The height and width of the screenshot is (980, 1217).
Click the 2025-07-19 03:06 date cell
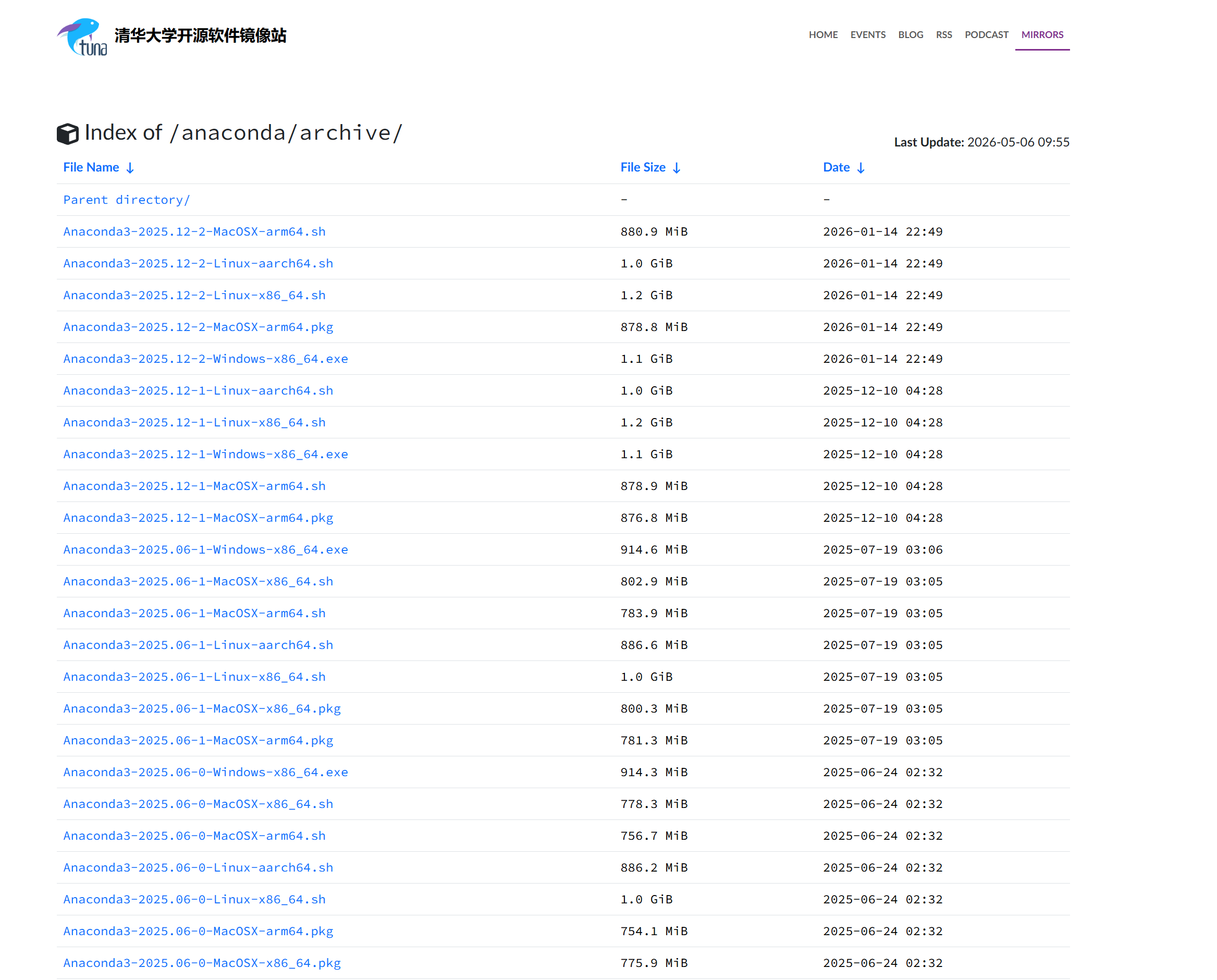tap(883, 550)
